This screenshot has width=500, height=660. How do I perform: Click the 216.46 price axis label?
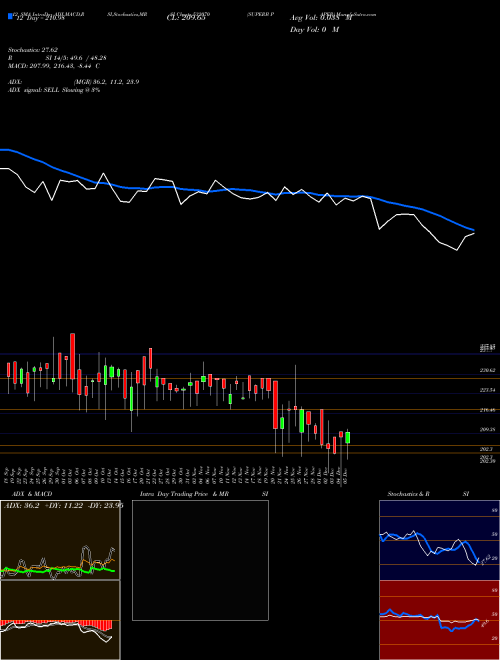click(488, 410)
